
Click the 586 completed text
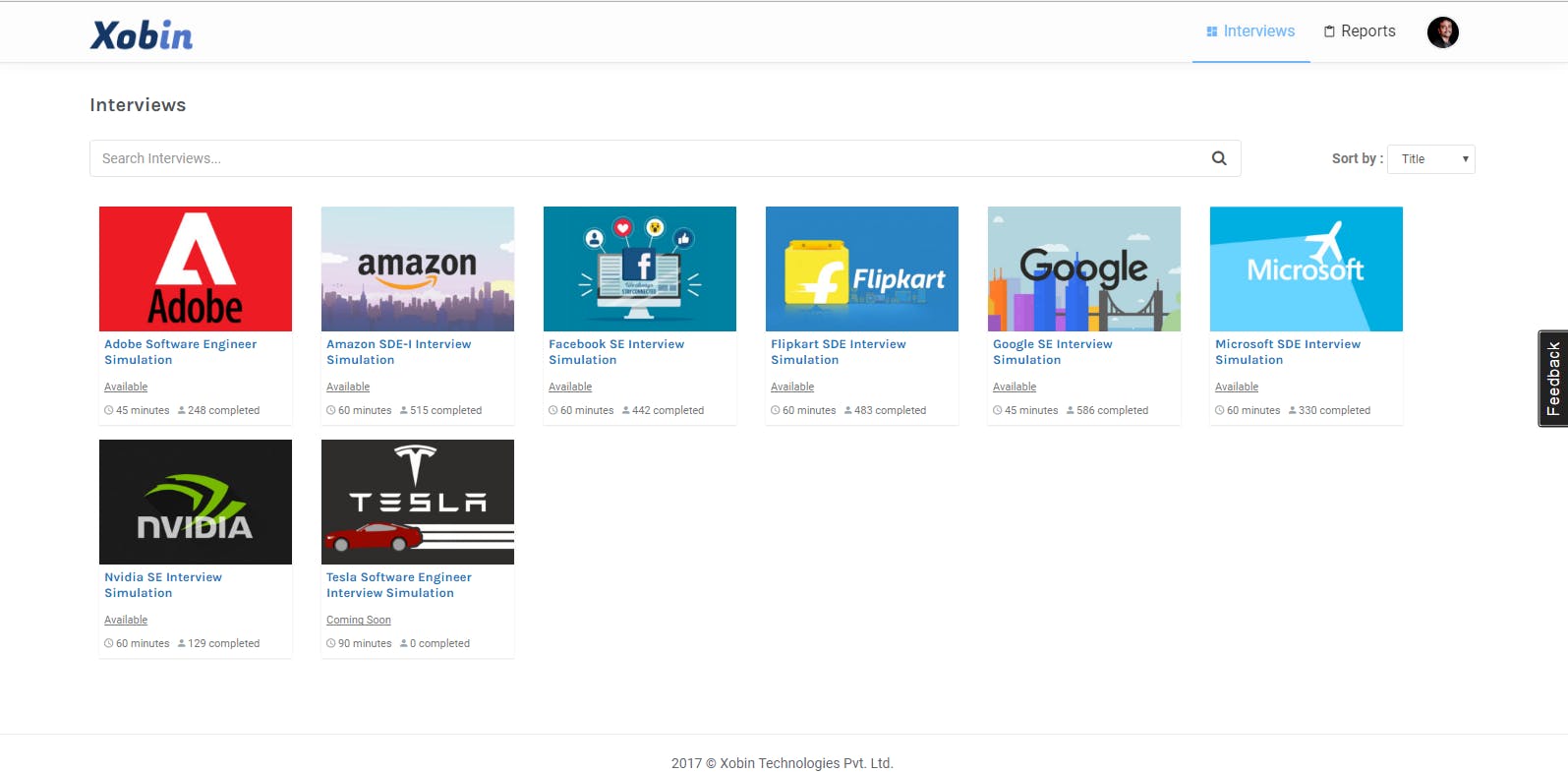[1113, 411]
